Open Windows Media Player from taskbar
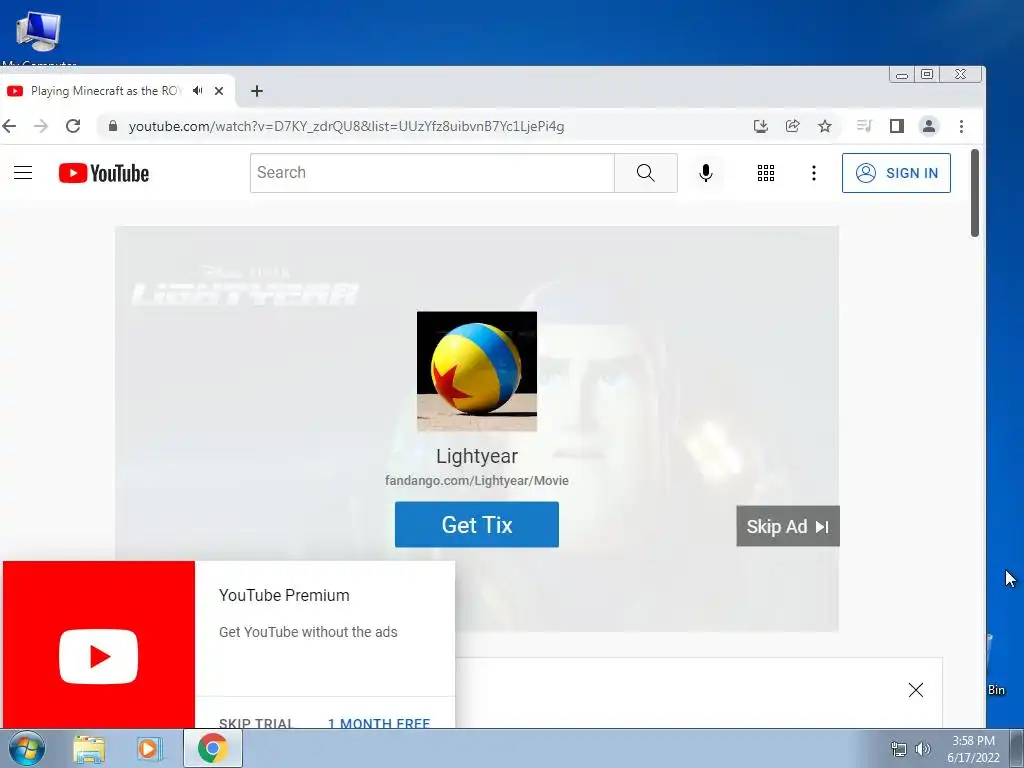 (x=149, y=749)
